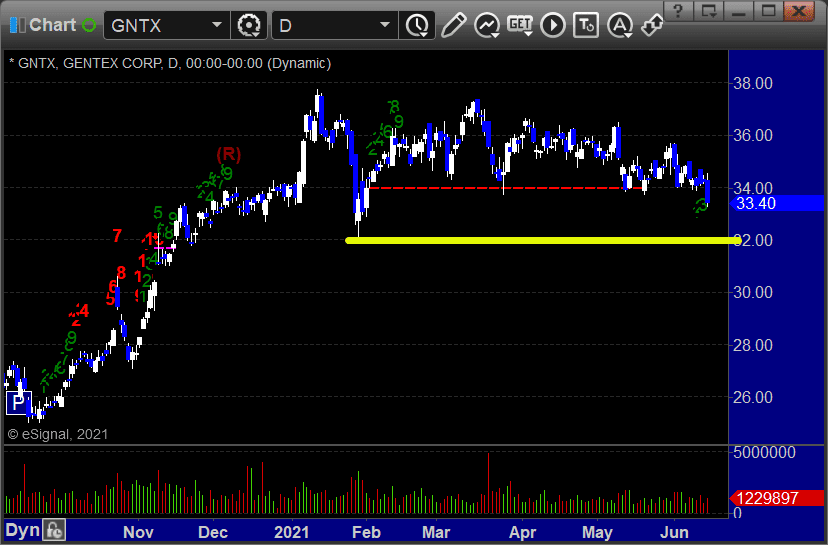Open the alerts A circle menu
Screen dimensions: 828x545
pyautogui.click(x=620, y=25)
